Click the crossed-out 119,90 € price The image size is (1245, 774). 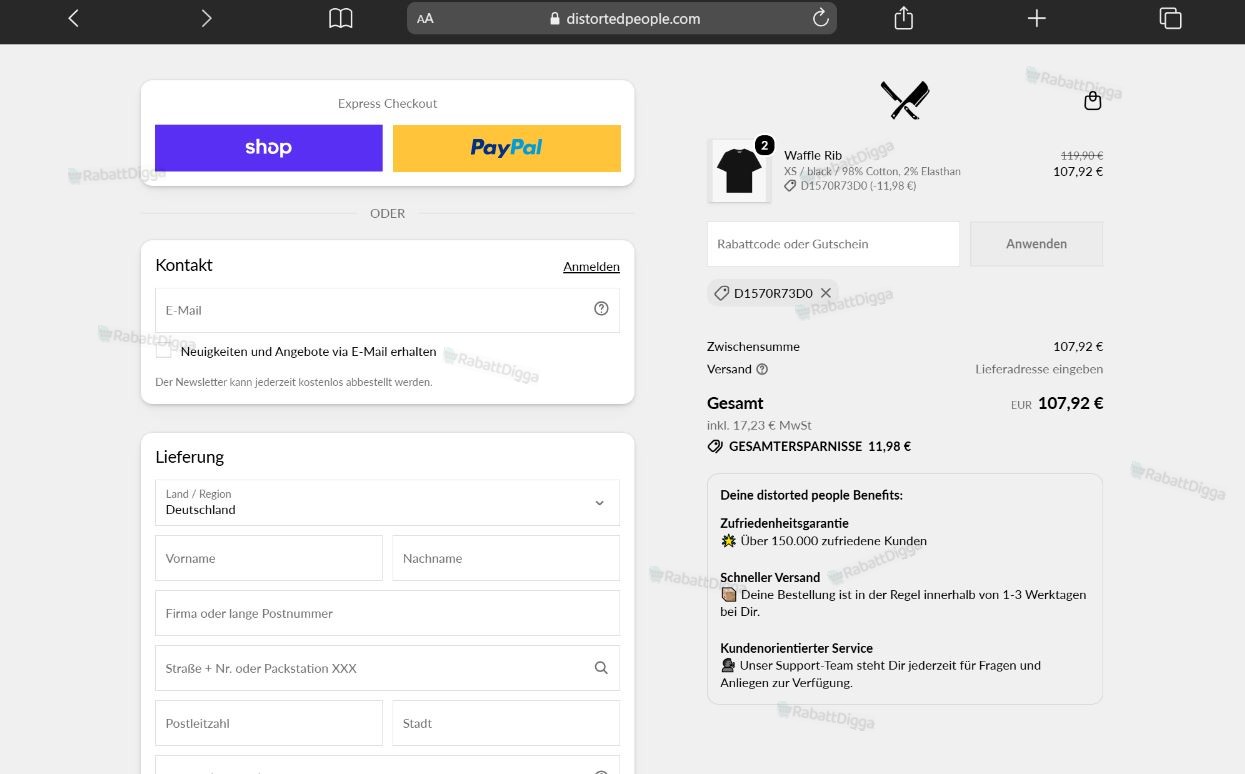(1082, 156)
